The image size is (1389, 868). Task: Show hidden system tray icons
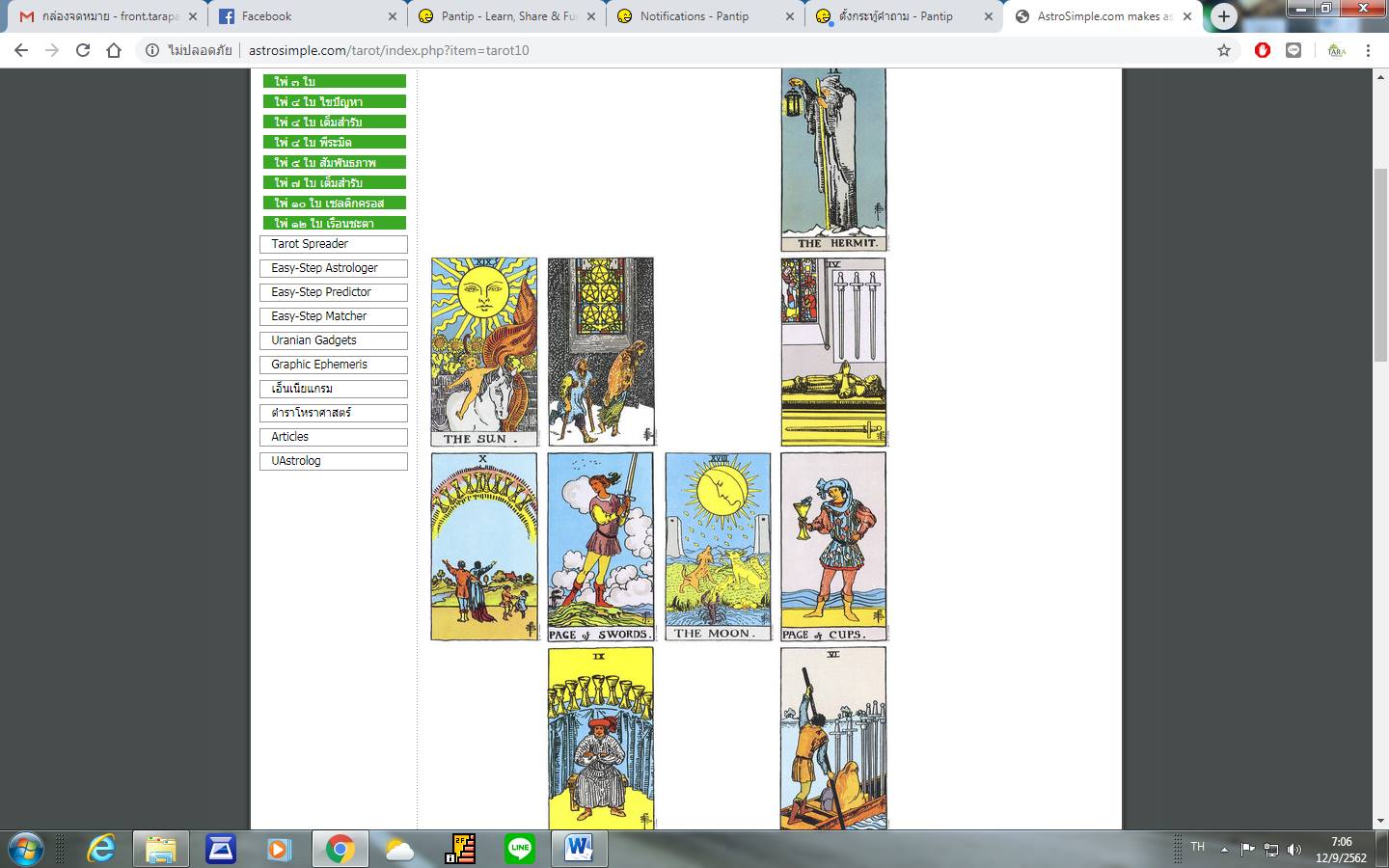(x=1224, y=850)
